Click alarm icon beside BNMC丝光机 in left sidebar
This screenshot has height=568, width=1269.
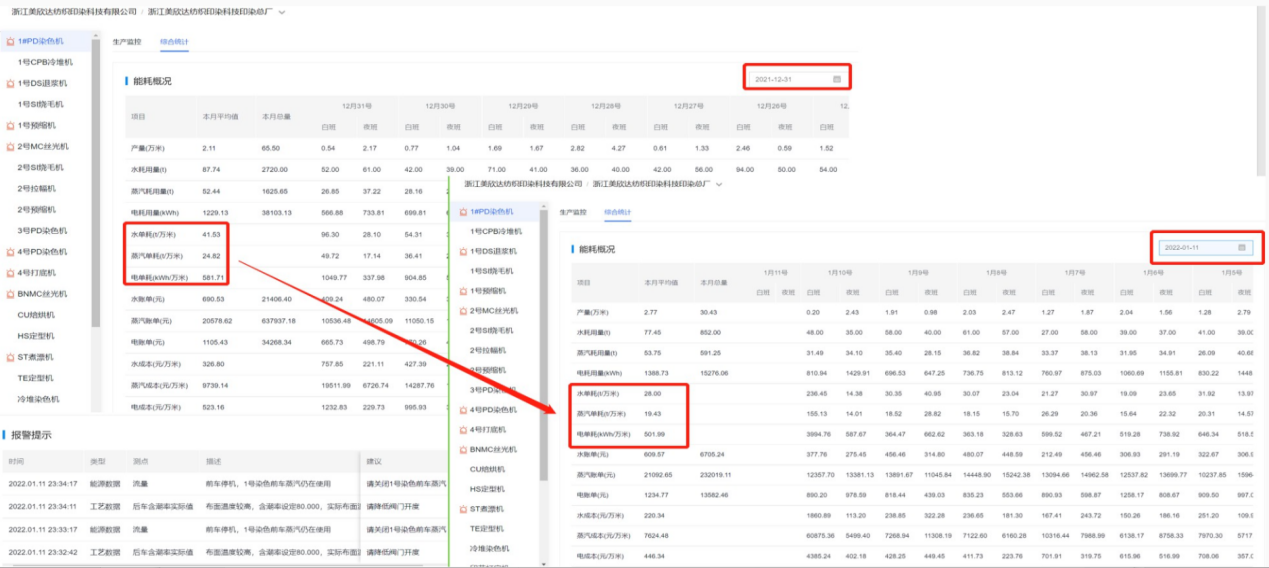[x=10, y=294]
